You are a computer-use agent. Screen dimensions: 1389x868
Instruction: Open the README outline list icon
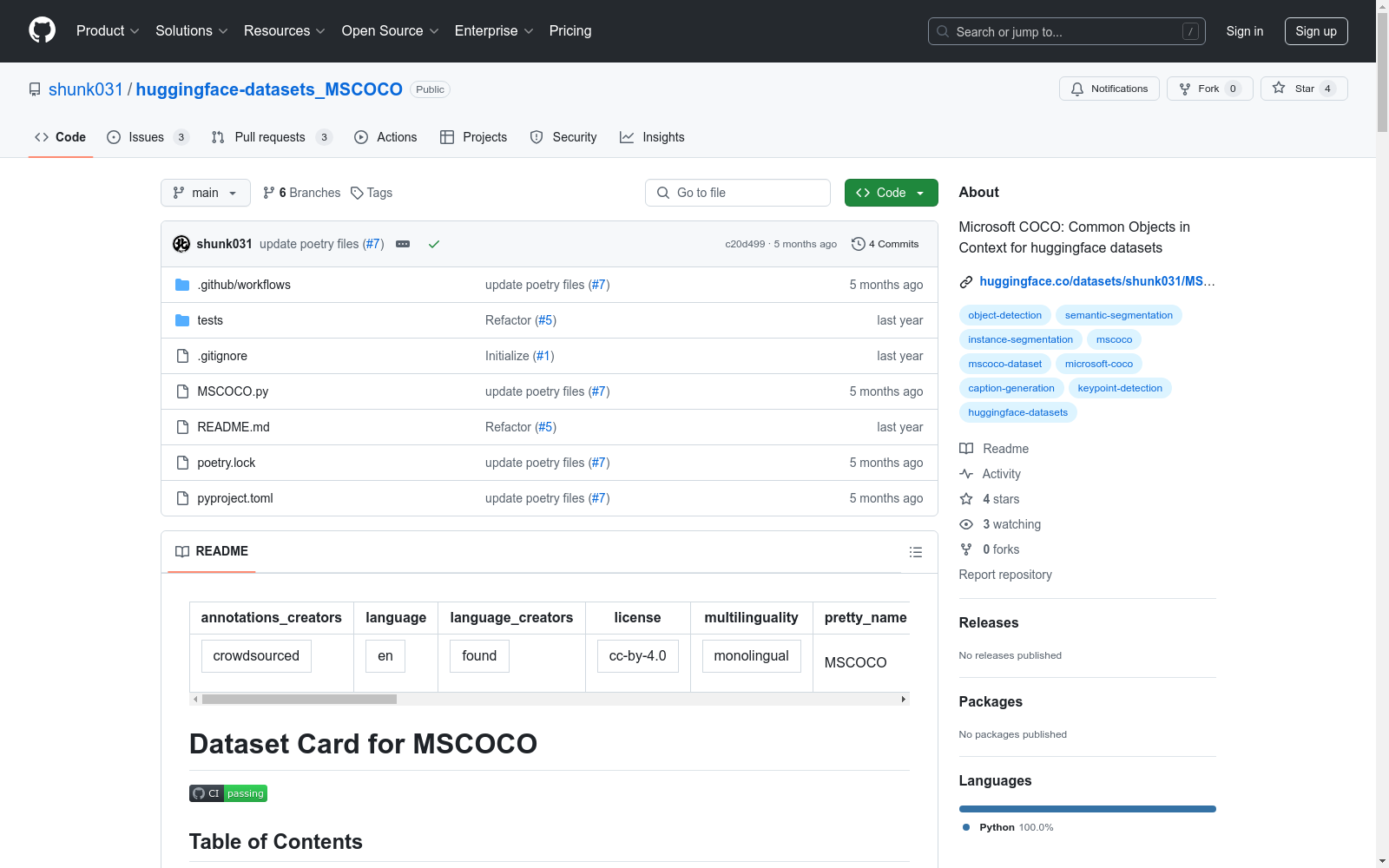click(x=915, y=552)
